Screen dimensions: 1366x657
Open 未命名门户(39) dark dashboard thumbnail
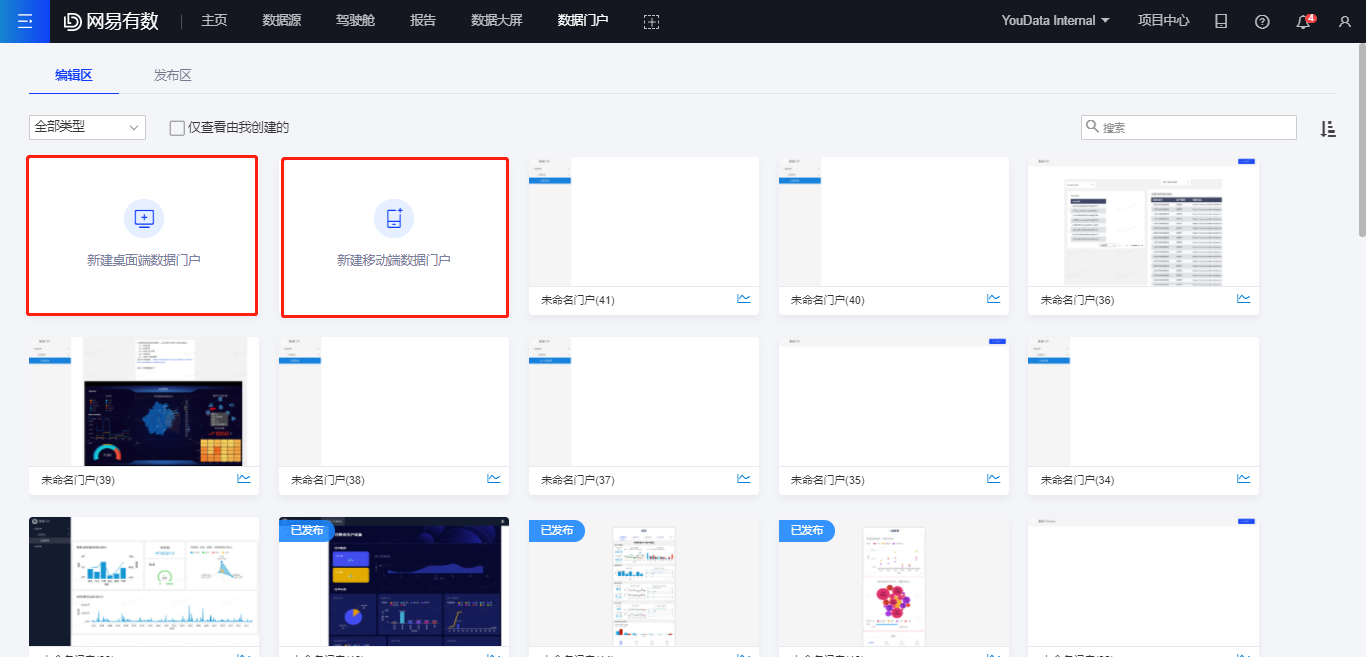click(x=144, y=402)
